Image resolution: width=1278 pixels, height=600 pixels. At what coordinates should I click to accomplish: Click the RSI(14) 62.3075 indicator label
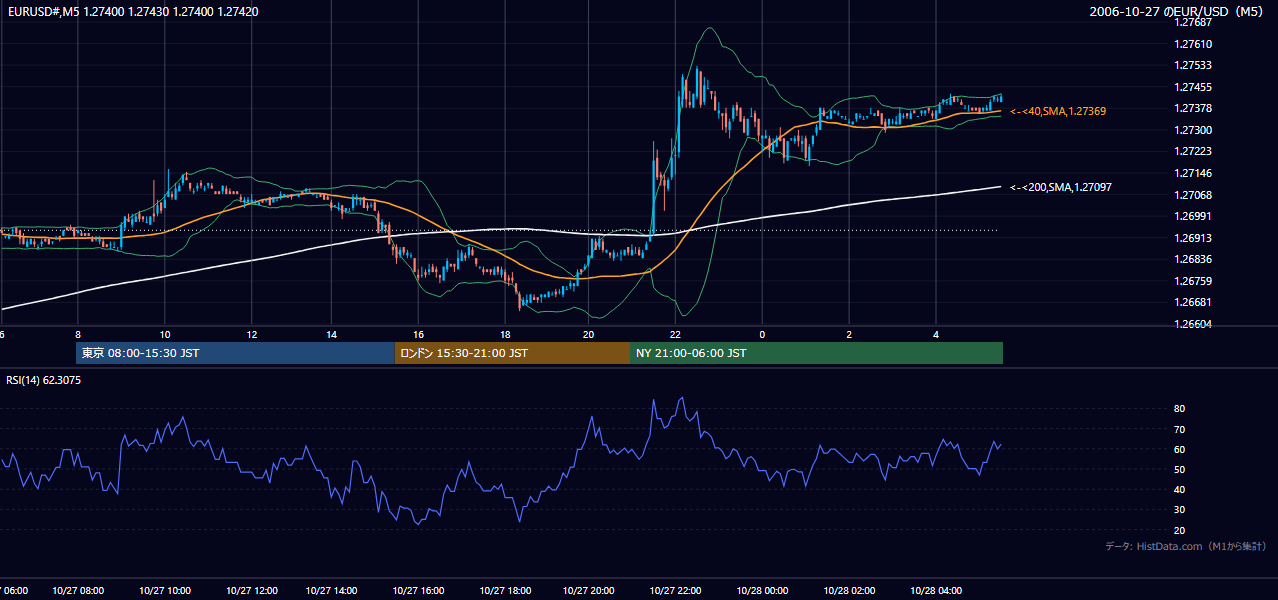click(44, 380)
